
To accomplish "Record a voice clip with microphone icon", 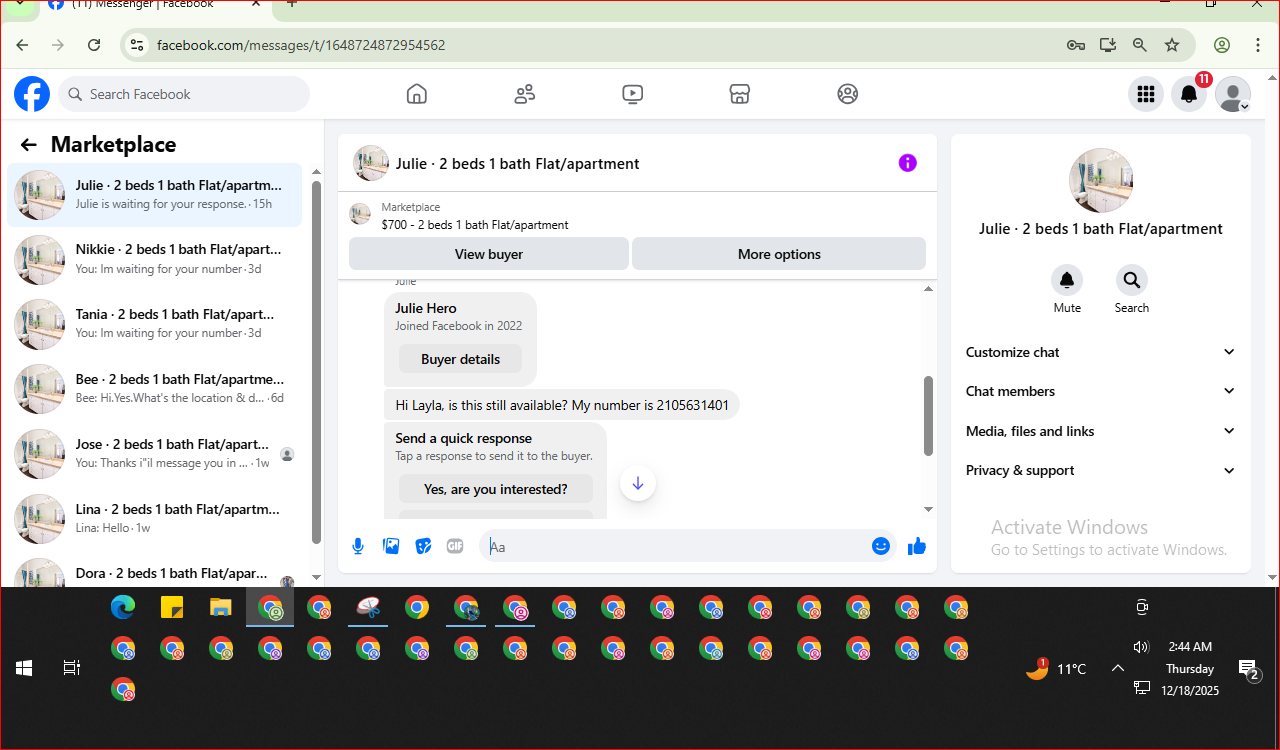I will click(x=358, y=546).
